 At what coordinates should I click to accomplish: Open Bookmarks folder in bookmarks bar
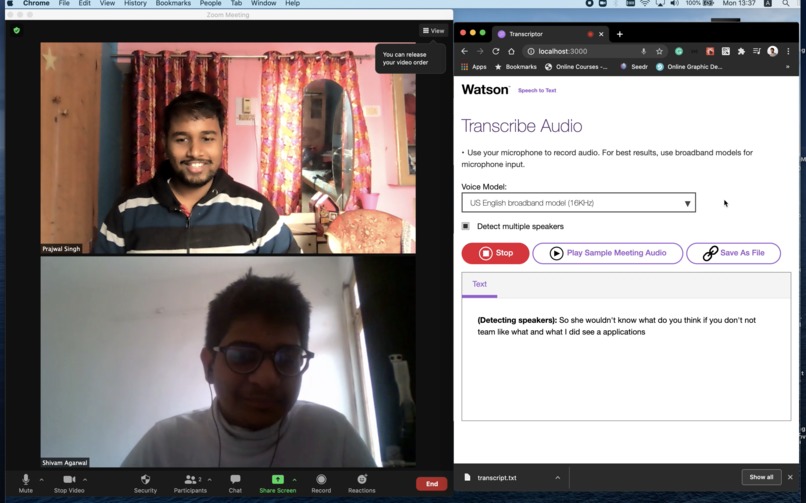coord(516,67)
